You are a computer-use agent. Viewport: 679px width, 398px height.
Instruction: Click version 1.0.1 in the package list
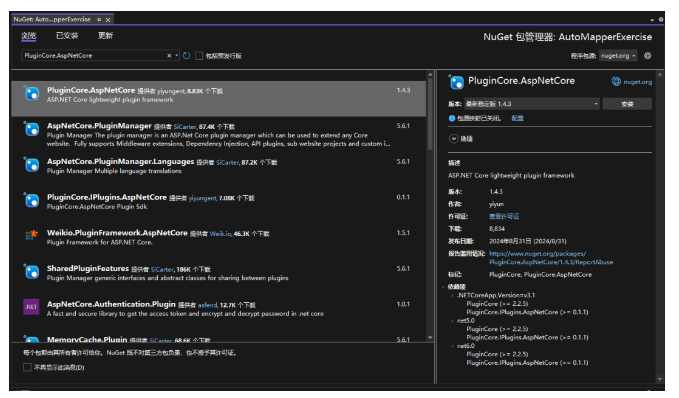403,304
